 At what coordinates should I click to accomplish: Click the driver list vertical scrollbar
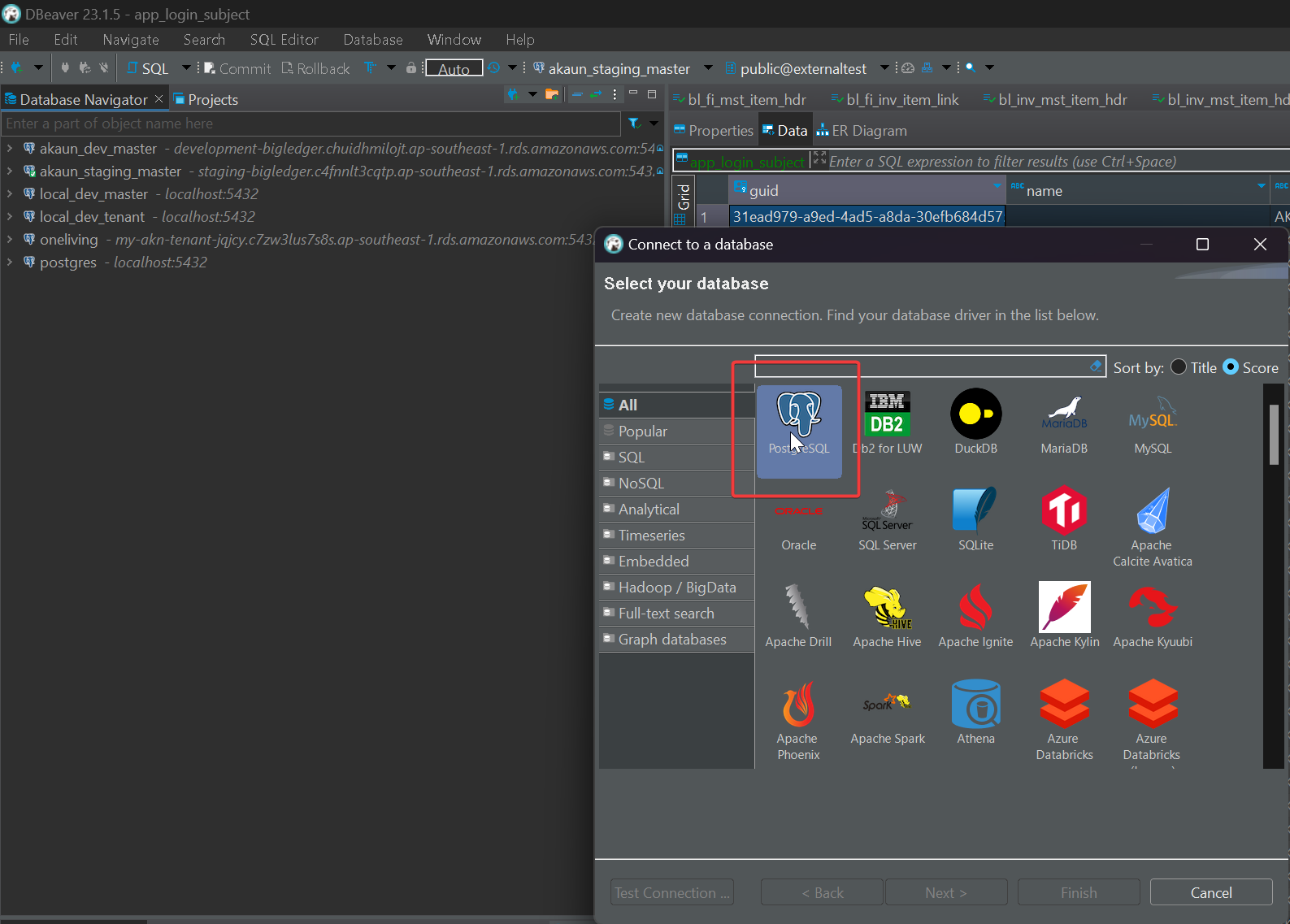coord(1273,434)
